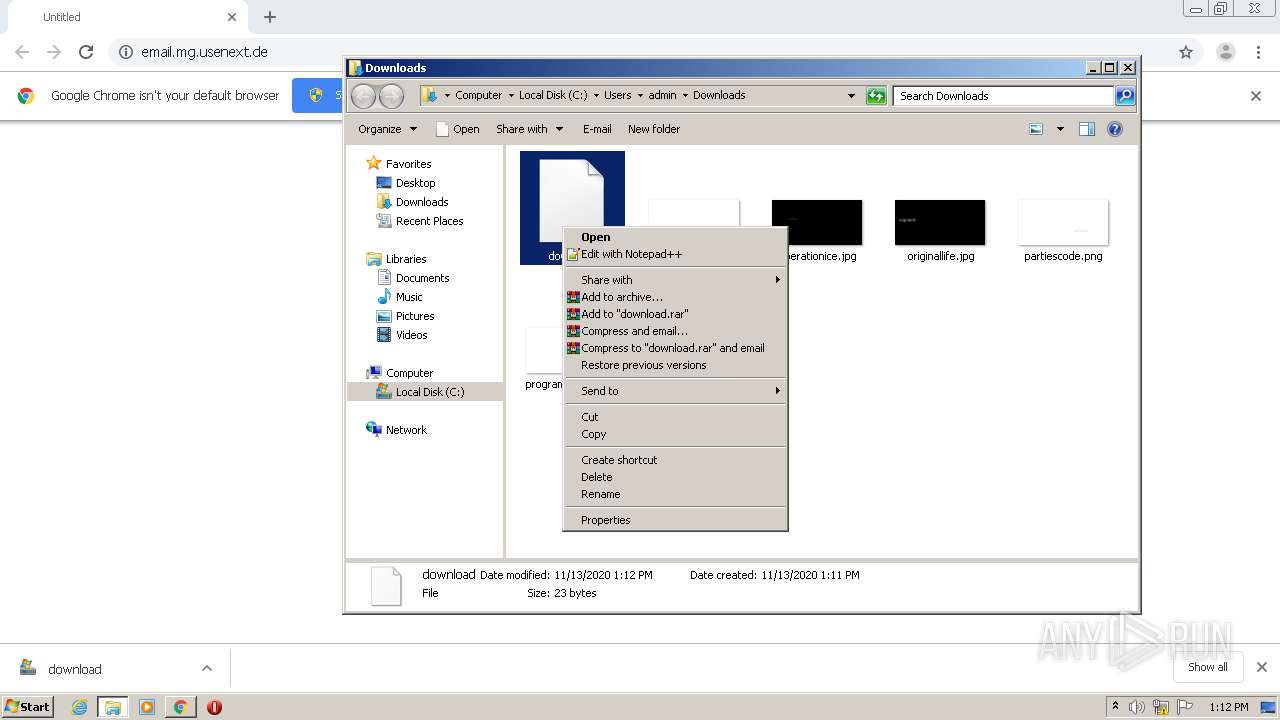Open the toolbar Share with dropdown
Viewport: 1280px width, 720px height.
point(530,129)
